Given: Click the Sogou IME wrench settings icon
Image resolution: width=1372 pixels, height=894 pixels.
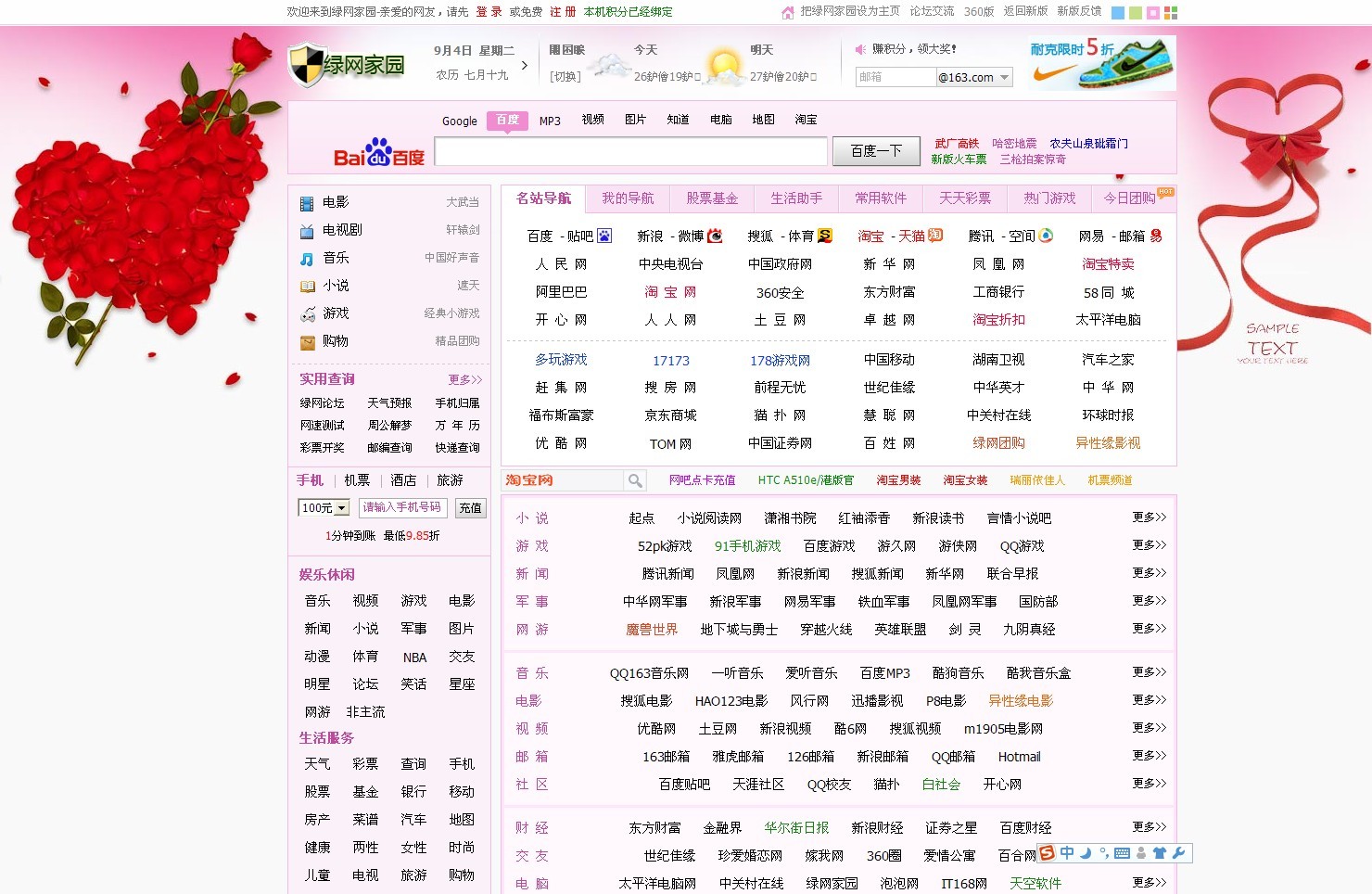Looking at the screenshot, I should click(1179, 853).
